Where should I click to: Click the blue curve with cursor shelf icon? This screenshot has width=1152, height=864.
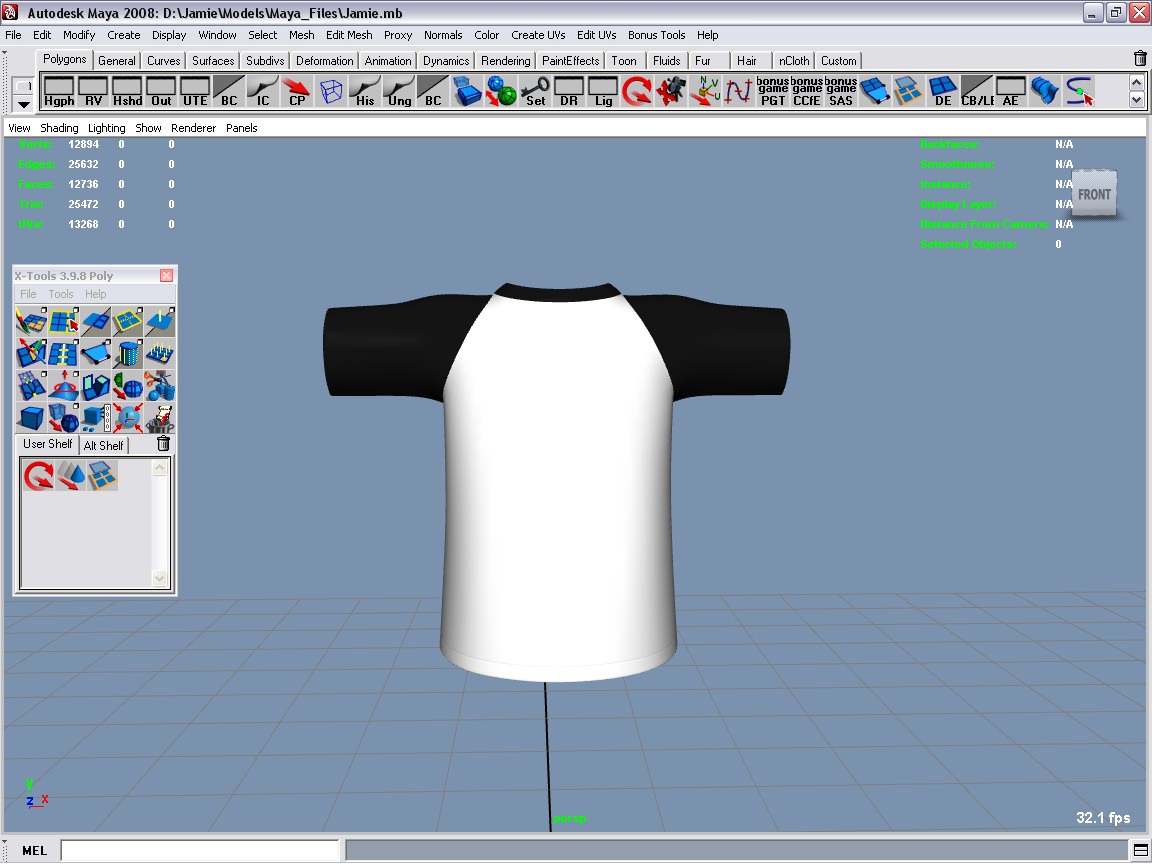[x=1079, y=92]
